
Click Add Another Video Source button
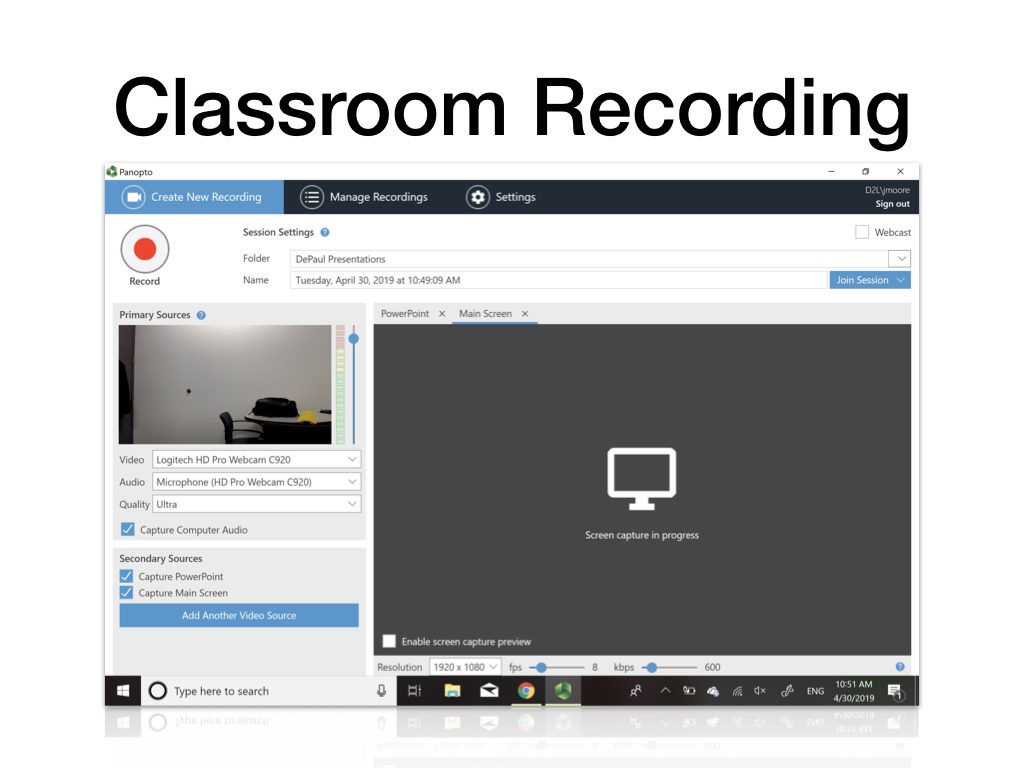pos(239,615)
